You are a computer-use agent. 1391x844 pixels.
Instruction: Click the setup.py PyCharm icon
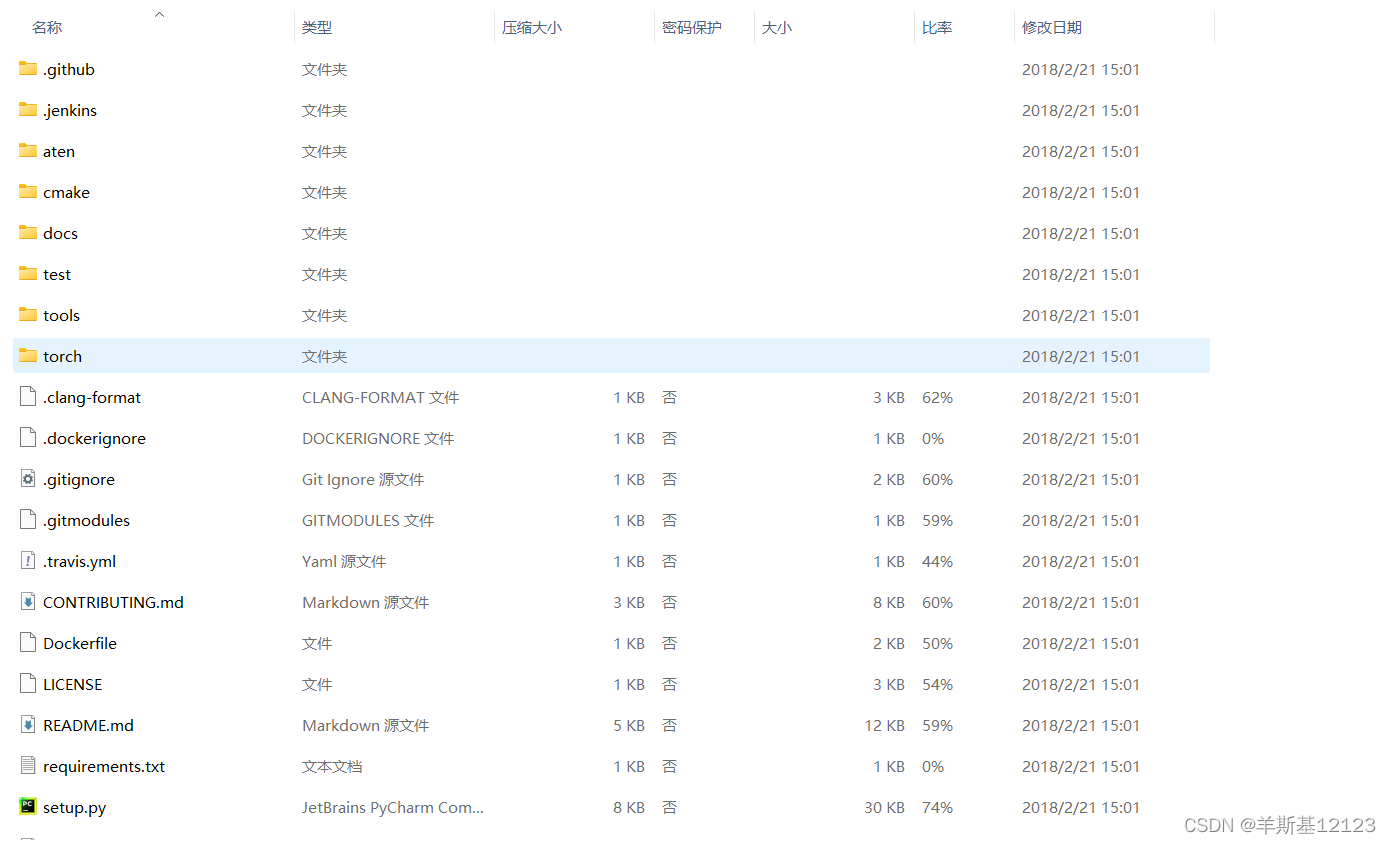coord(28,807)
